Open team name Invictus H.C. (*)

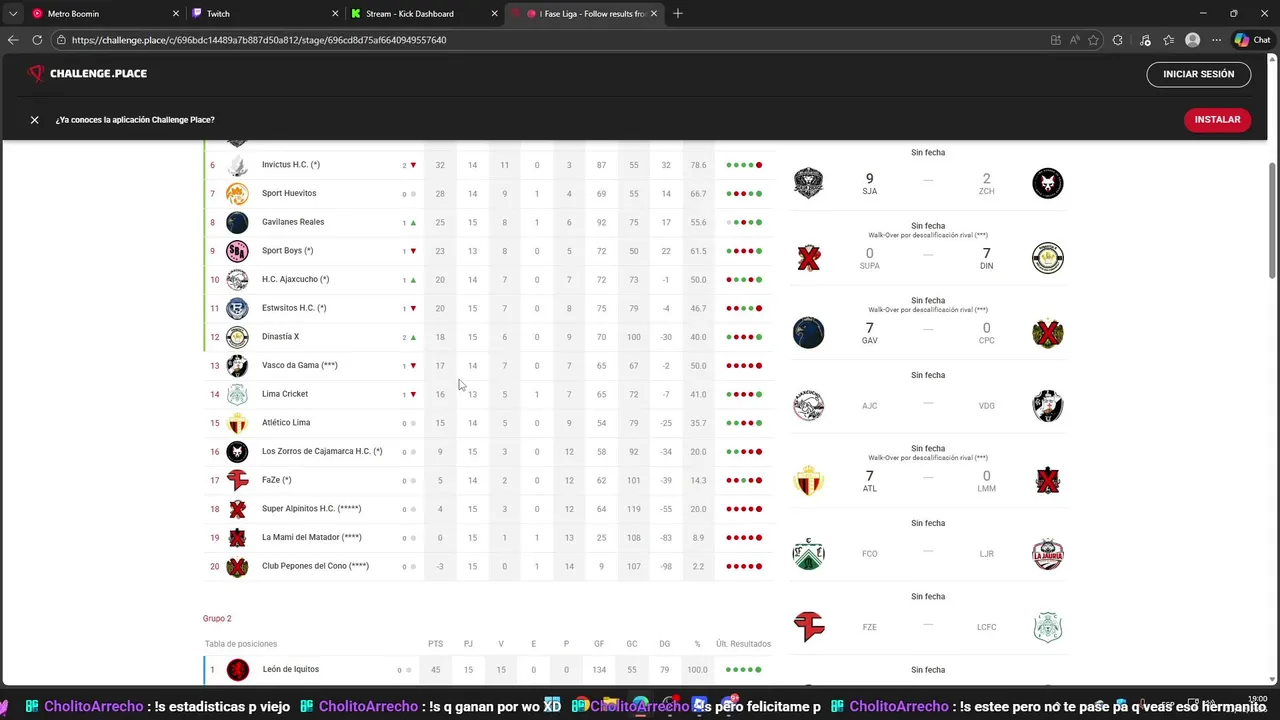[291, 165]
